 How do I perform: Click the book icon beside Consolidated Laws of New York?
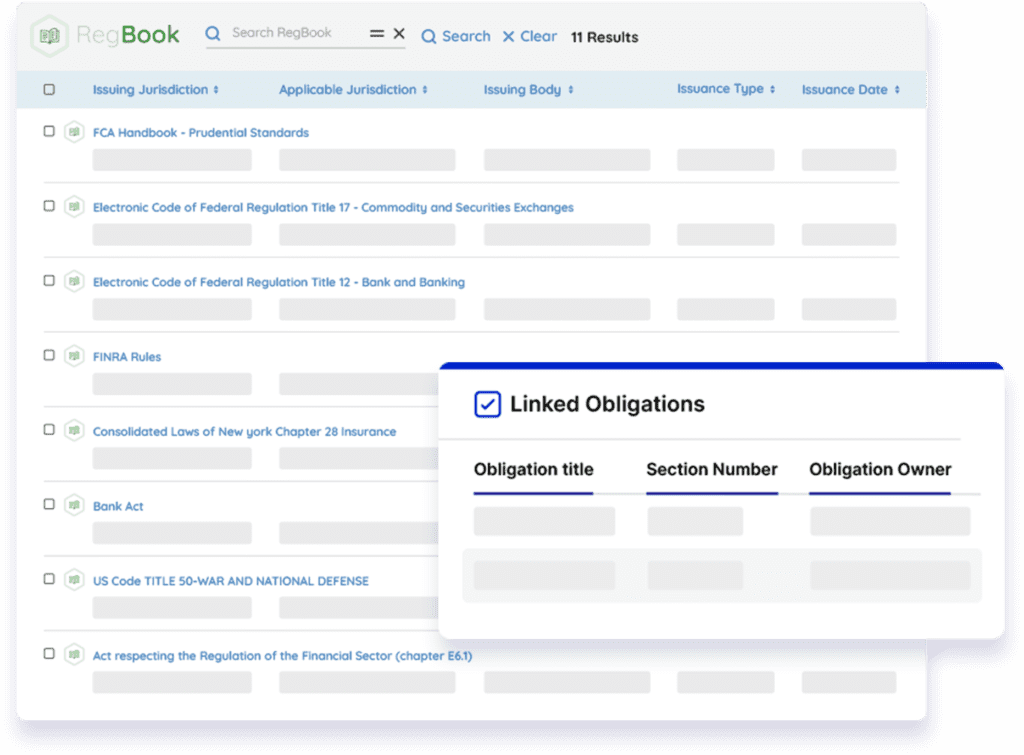74,430
